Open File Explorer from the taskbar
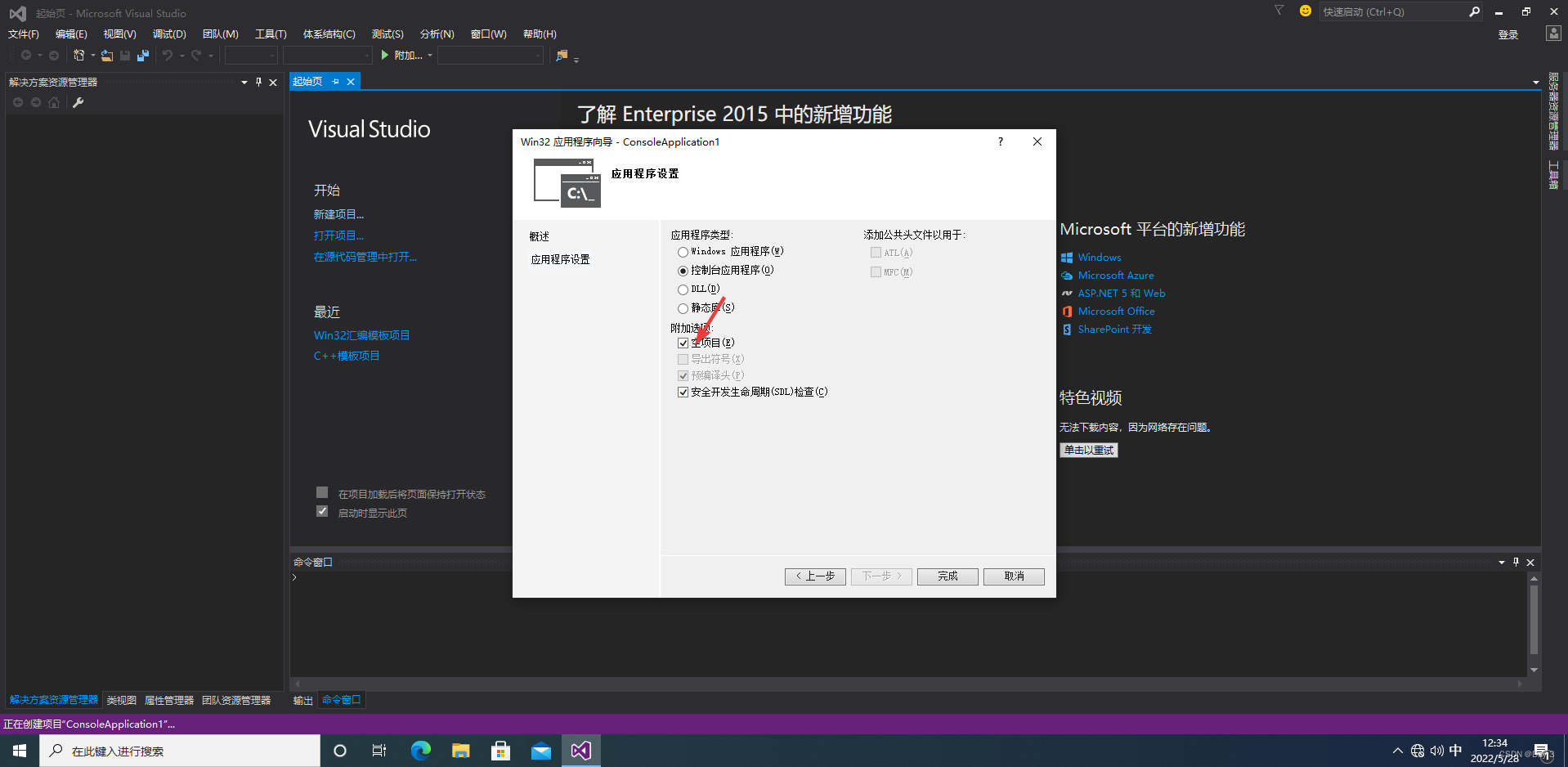1568x767 pixels. 461,751
